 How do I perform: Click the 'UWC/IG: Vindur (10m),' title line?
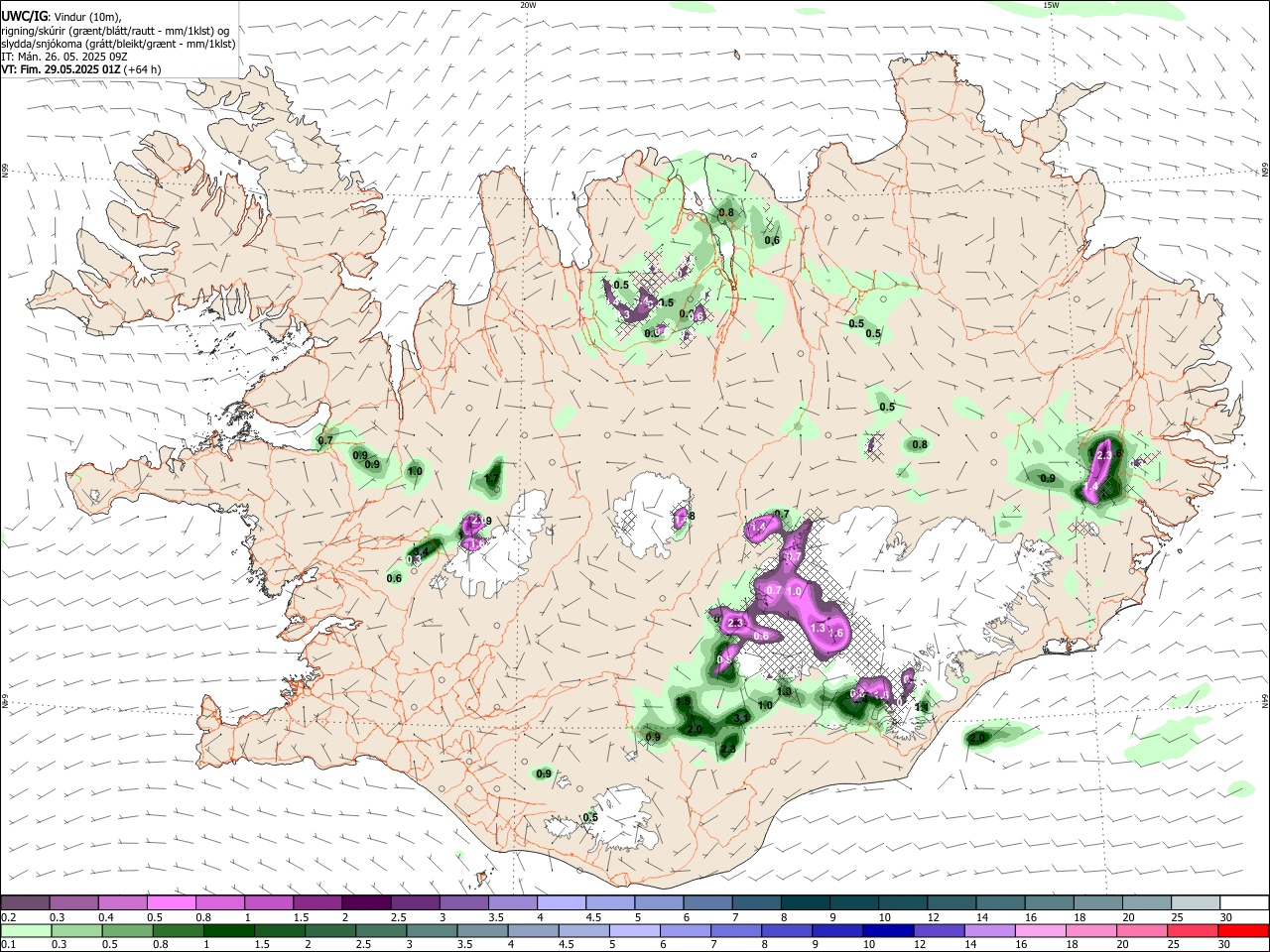[x=62, y=16]
